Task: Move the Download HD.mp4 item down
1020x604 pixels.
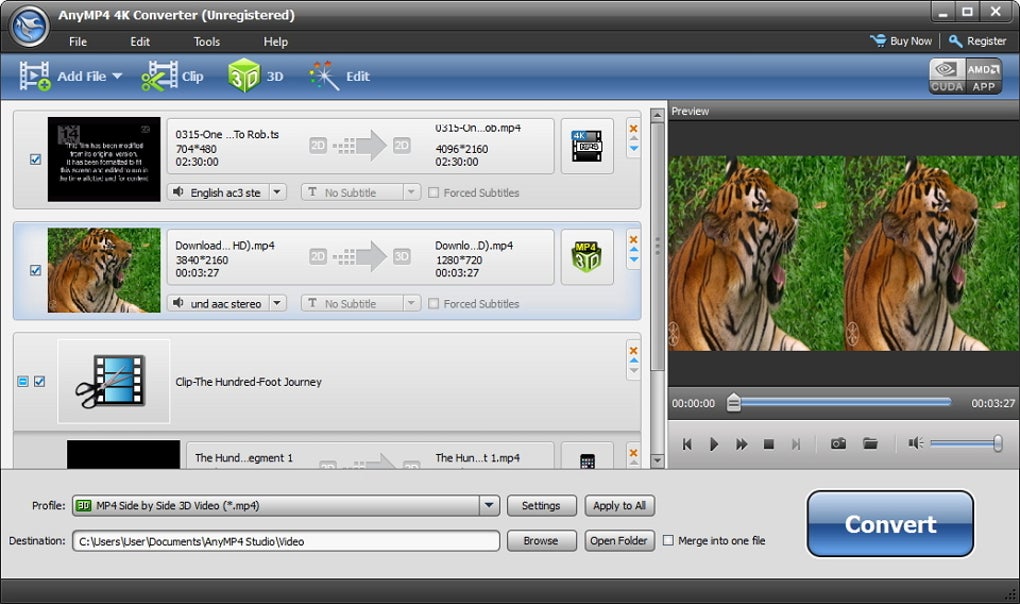Action: coord(633,260)
